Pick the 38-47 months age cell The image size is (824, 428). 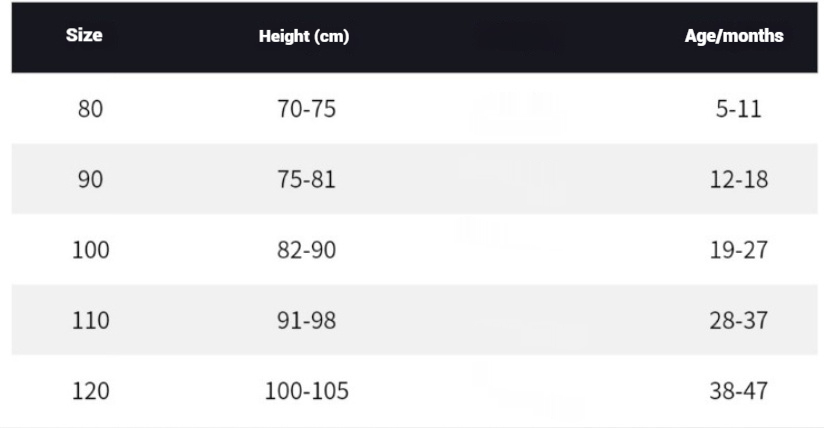pos(738,390)
